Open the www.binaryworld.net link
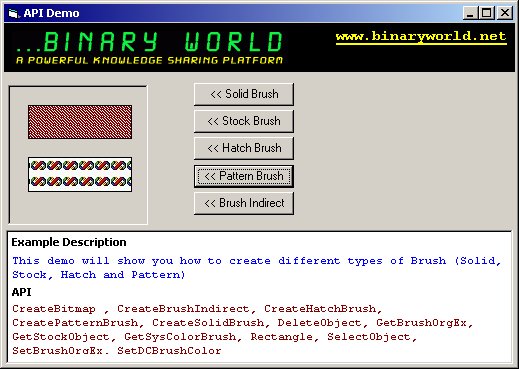 (x=421, y=36)
